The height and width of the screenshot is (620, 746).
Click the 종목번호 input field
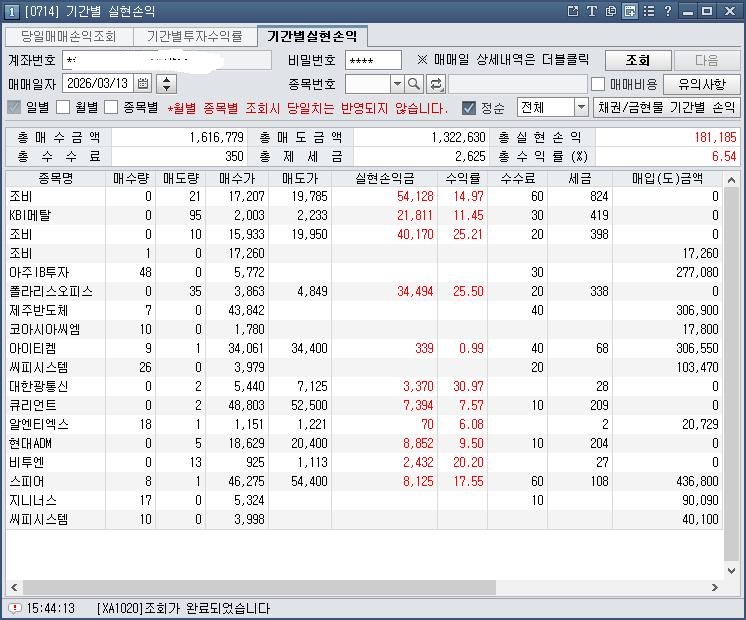pyautogui.click(x=368, y=84)
